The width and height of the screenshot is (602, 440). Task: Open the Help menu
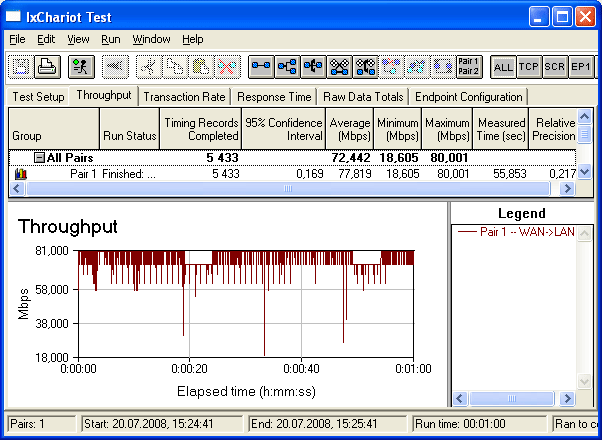(193, 39)
